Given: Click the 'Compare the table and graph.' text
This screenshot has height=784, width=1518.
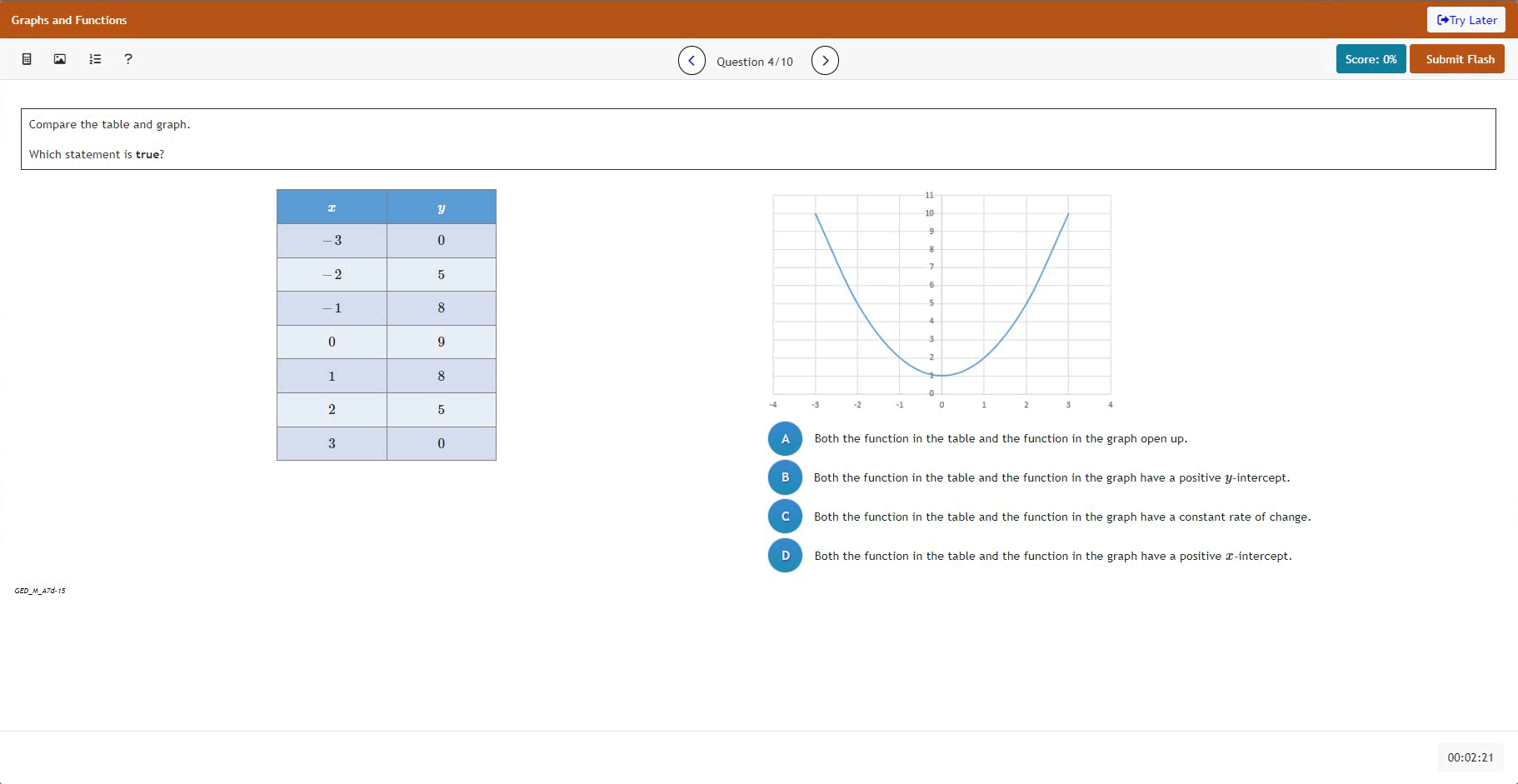Looking at the screenshot, I should [110, 125].
